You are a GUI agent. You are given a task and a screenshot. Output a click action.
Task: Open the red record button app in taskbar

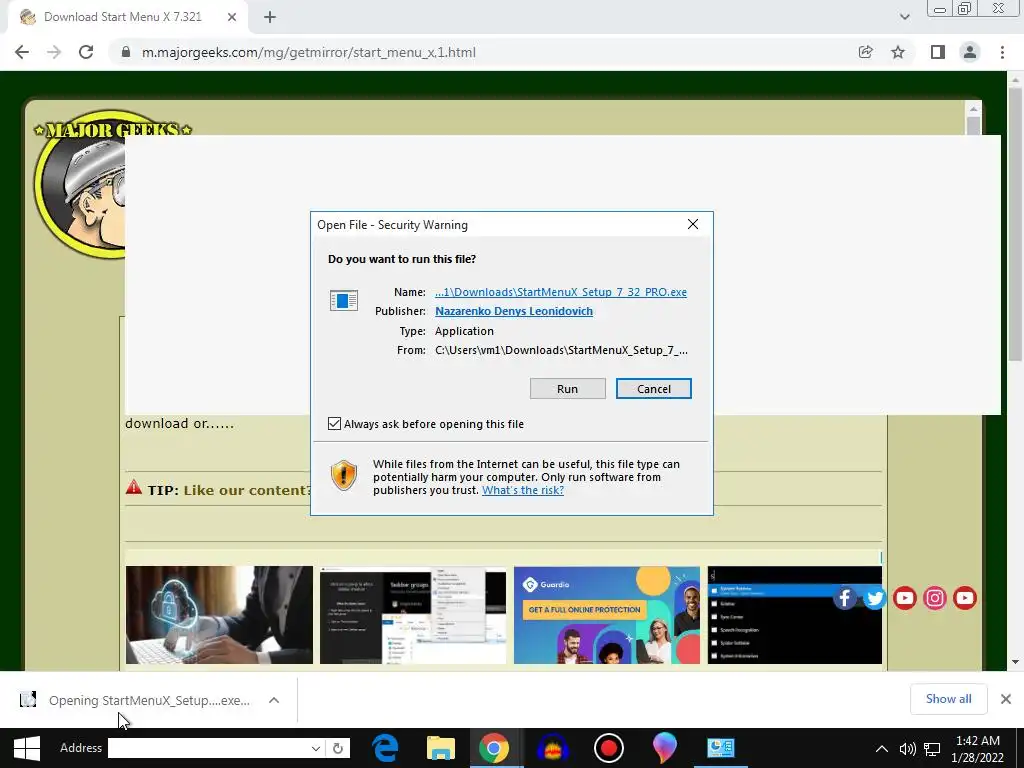(609, 748)
